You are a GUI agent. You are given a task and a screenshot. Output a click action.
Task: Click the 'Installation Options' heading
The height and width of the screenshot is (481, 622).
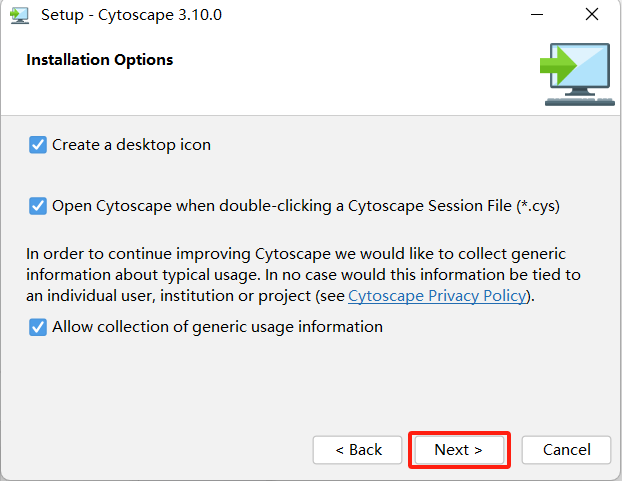[x=100, y=60]
